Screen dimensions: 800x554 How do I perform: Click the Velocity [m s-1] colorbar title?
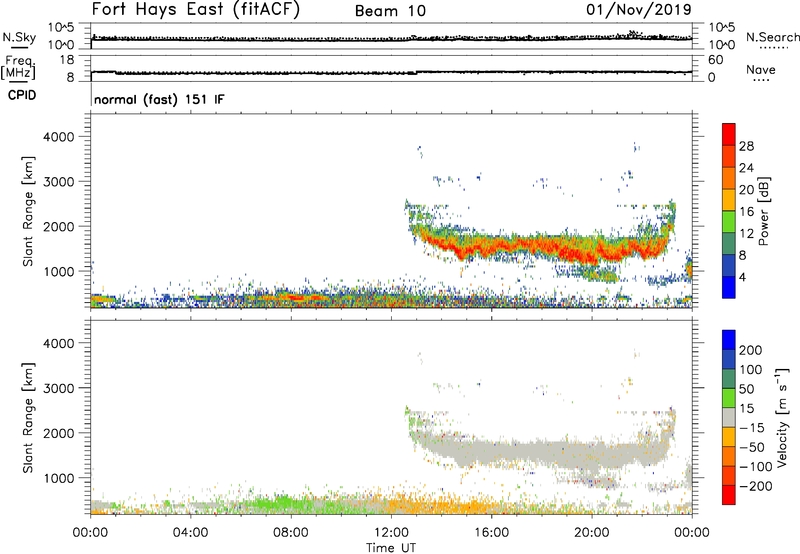782,418
